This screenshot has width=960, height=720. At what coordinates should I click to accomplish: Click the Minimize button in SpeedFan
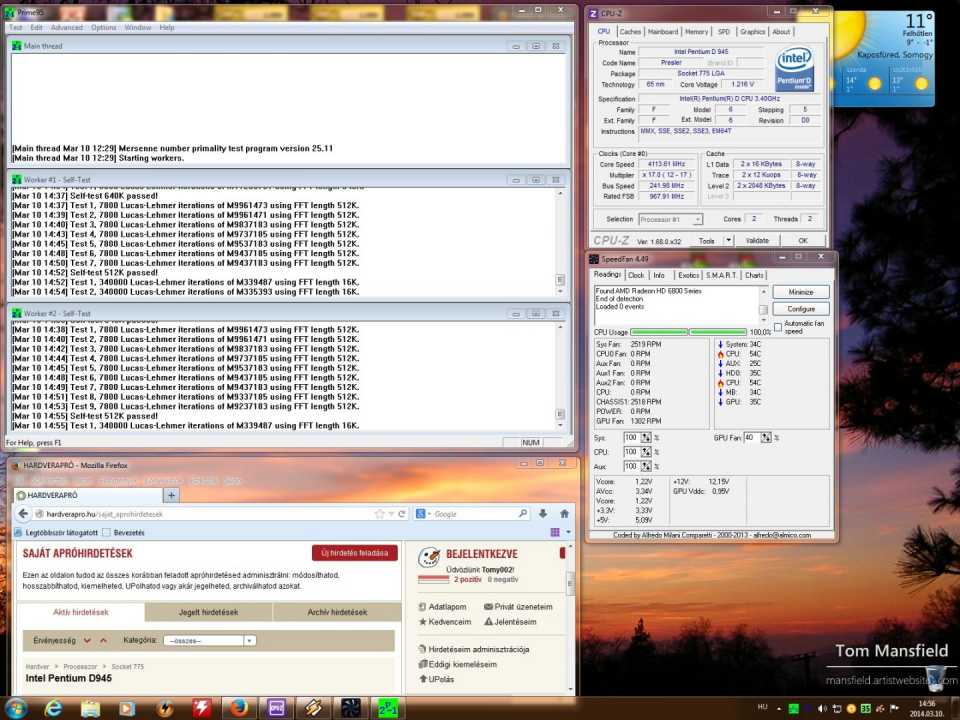pos(801,292)
